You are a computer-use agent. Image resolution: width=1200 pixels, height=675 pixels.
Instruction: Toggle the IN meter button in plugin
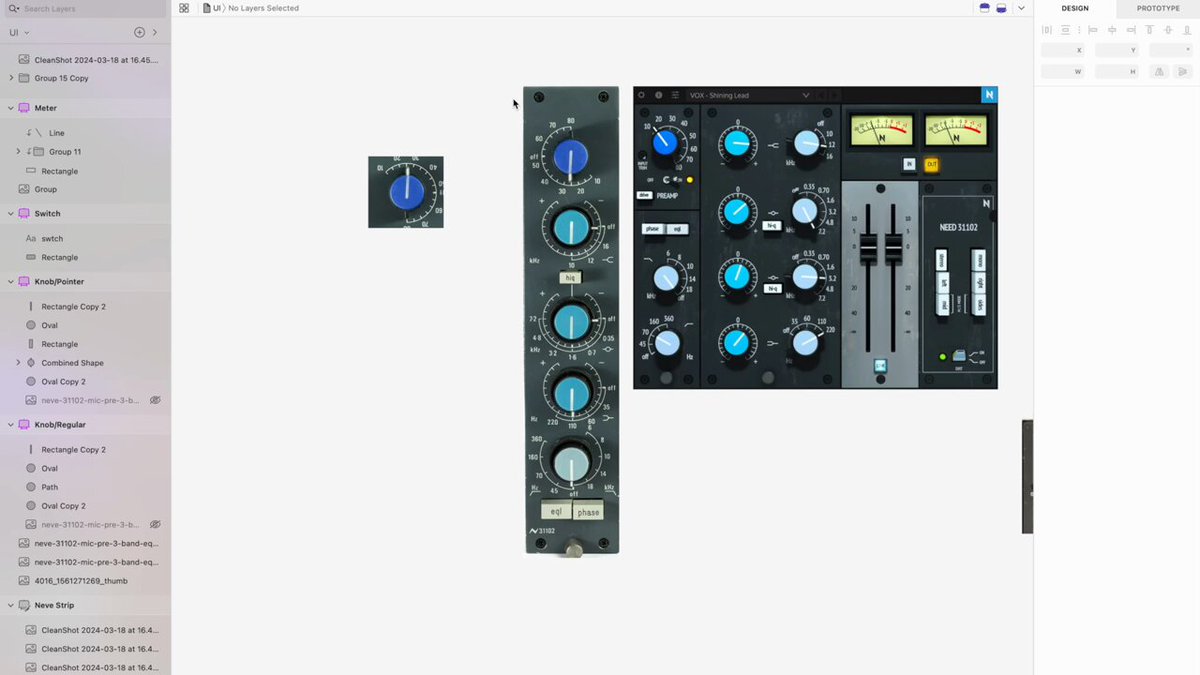909,164
